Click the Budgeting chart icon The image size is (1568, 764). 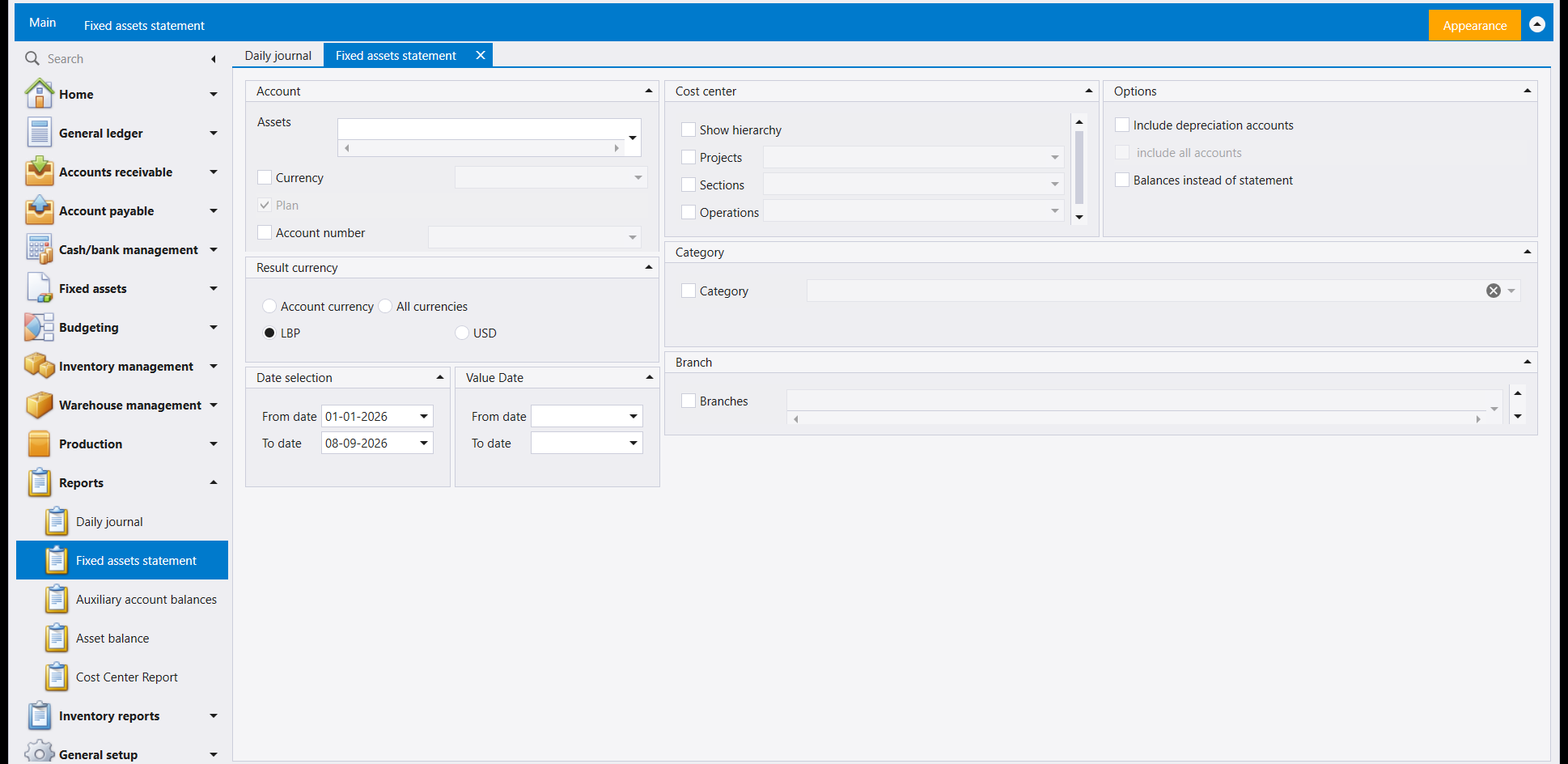click(39, 327)
